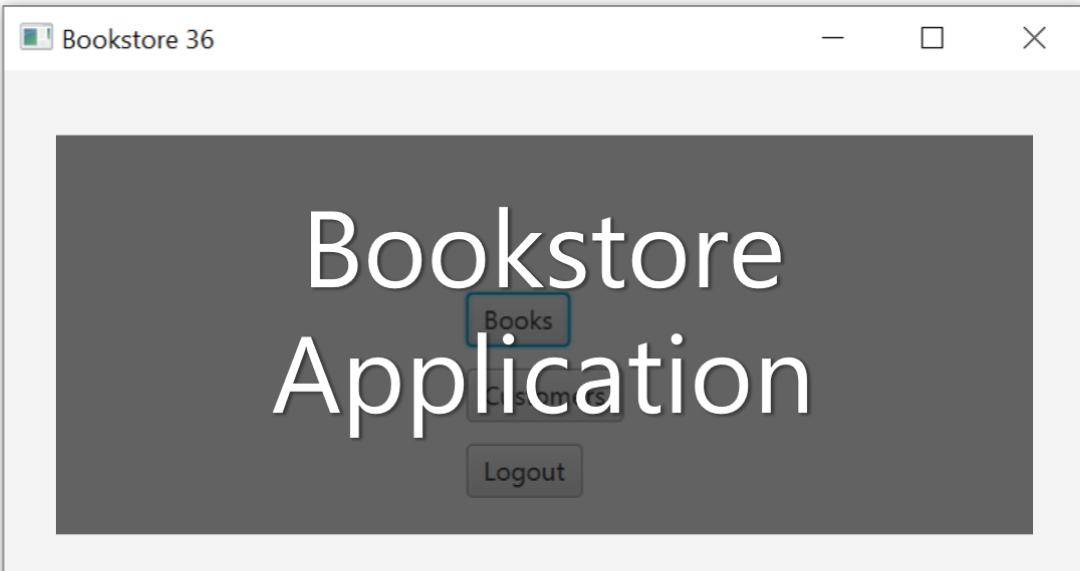This screenshot has height=571, width=1080.
Task: Open the Books section
Action: pos(518,320)
